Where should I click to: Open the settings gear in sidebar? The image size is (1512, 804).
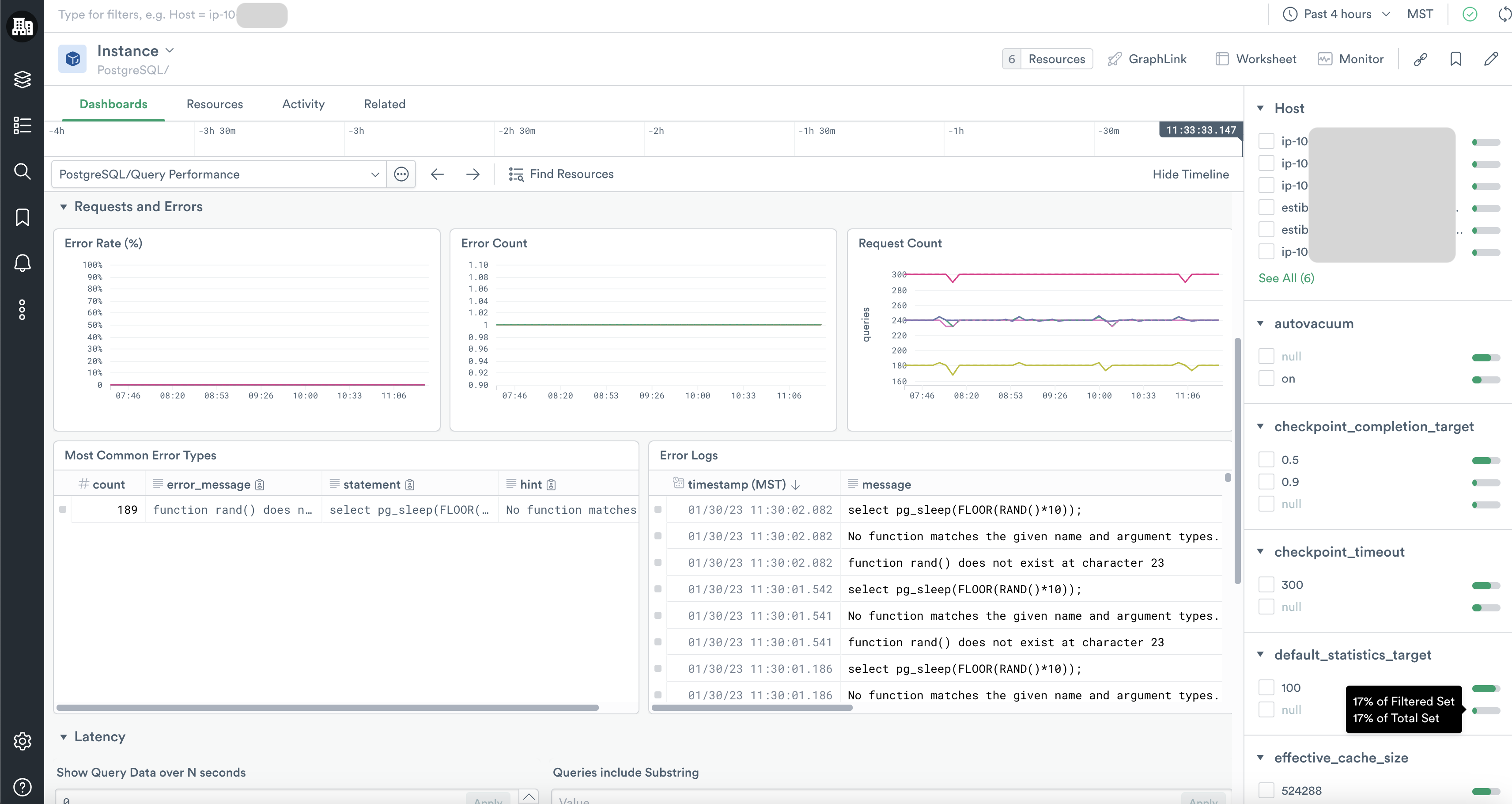23,741
